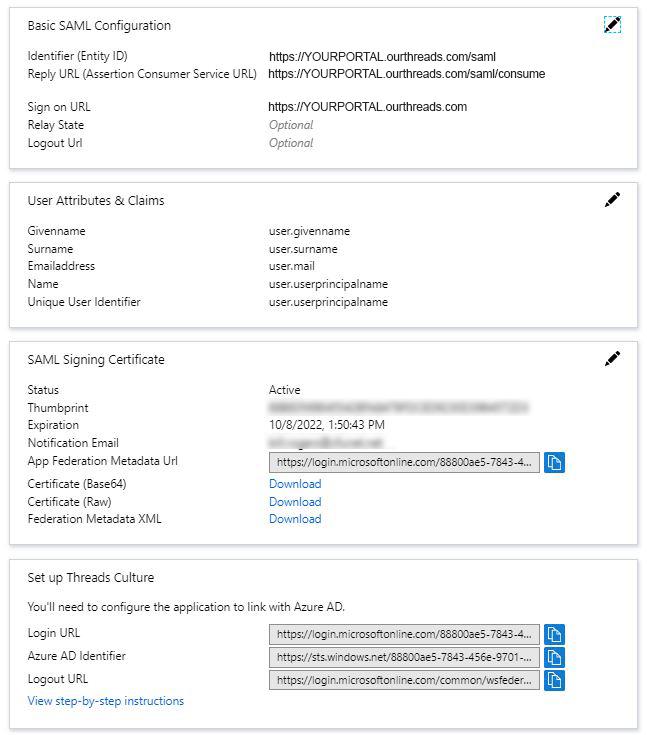Image resolution: width=647 pixels, height=735 pixels.
Task: Edit SAML Signing Certificate pencil icon
Action: point(612,359)
